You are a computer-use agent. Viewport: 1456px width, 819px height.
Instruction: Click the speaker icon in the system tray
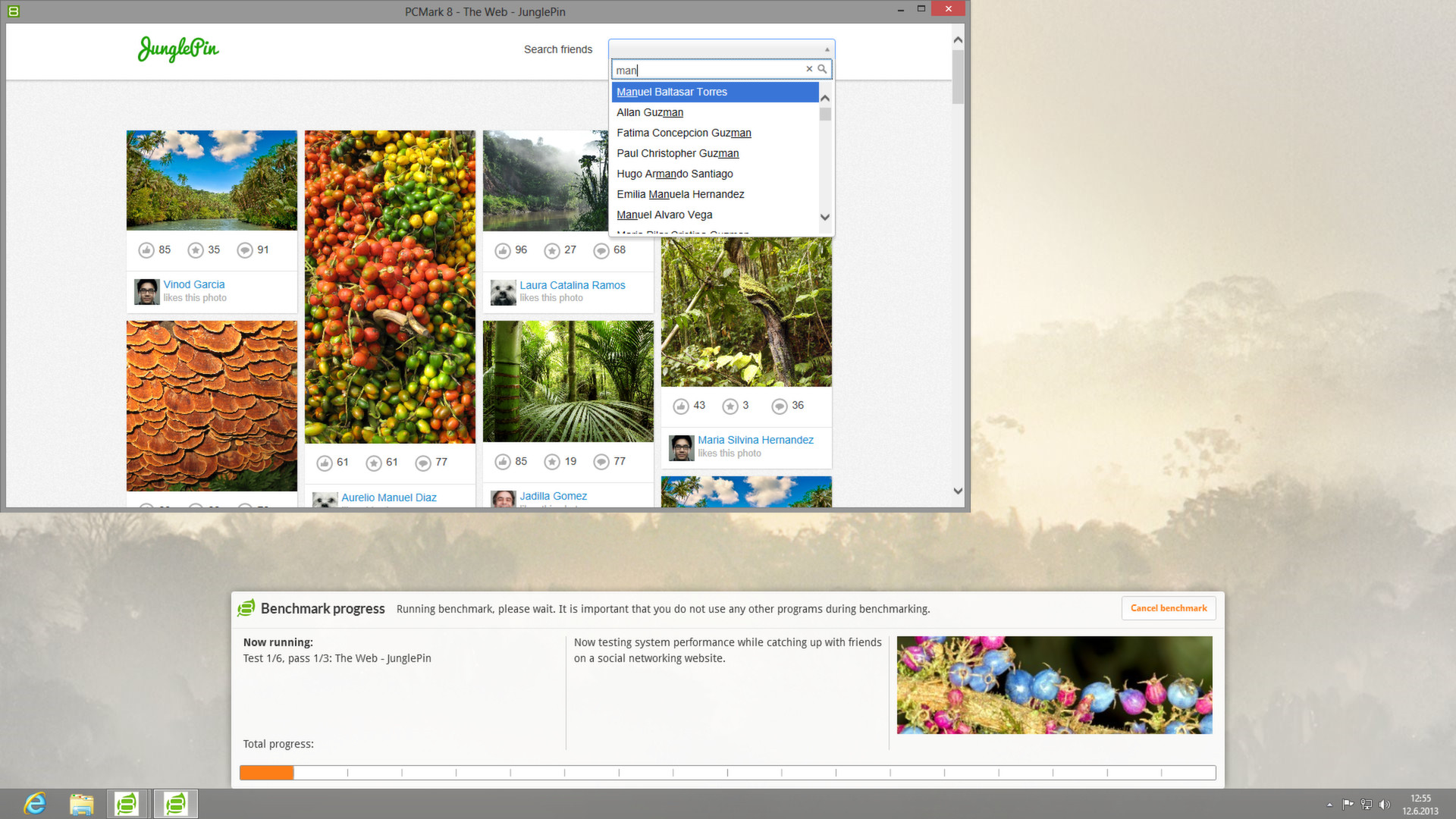tap(1385, 805)
